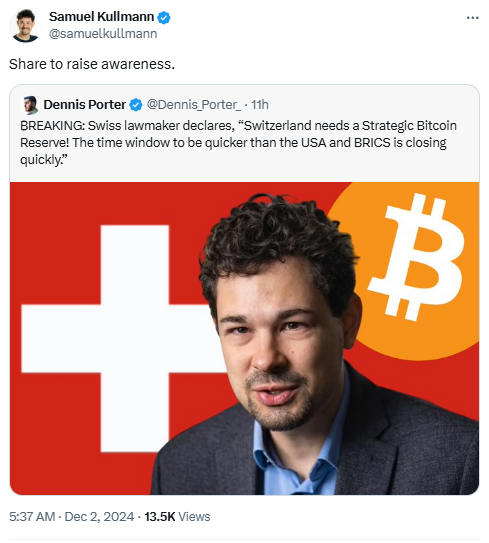The image size is (489, 543).
Task: Click the 11h timestamp of quoted post
Action: [x=259, y=105]
